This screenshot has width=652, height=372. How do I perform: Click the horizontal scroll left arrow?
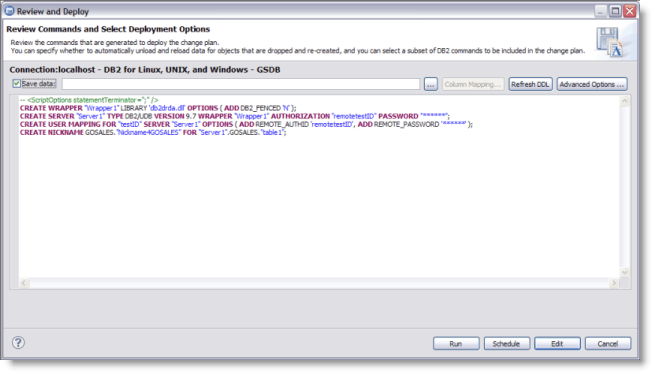click(x=24, y=283)
